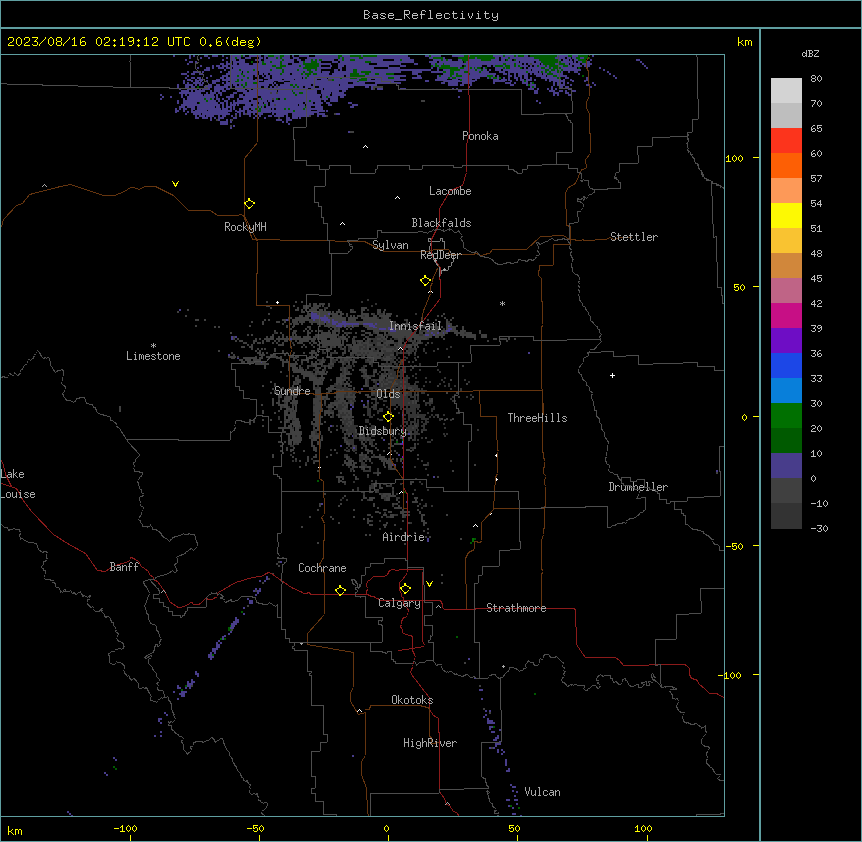Select the Strathmore label

pyautogui.click(x=516, y=608)
